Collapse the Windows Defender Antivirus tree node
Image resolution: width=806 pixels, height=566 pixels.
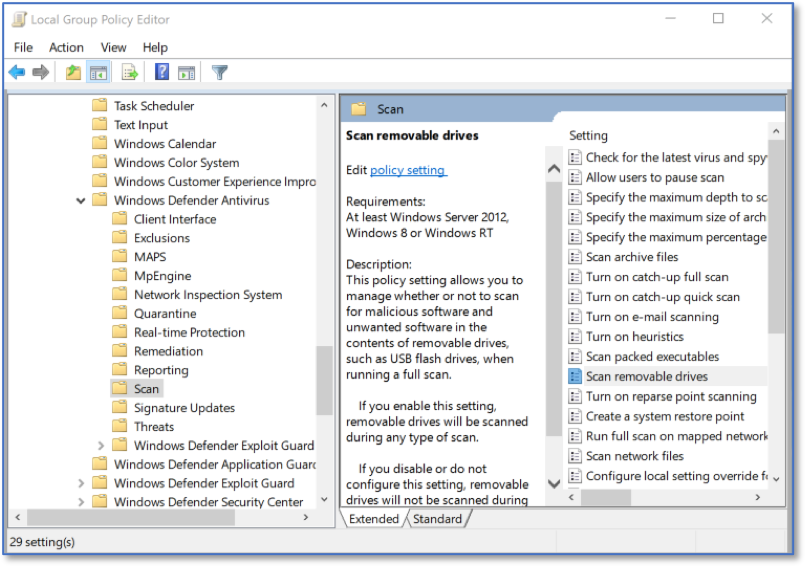[x=81, y=201]
